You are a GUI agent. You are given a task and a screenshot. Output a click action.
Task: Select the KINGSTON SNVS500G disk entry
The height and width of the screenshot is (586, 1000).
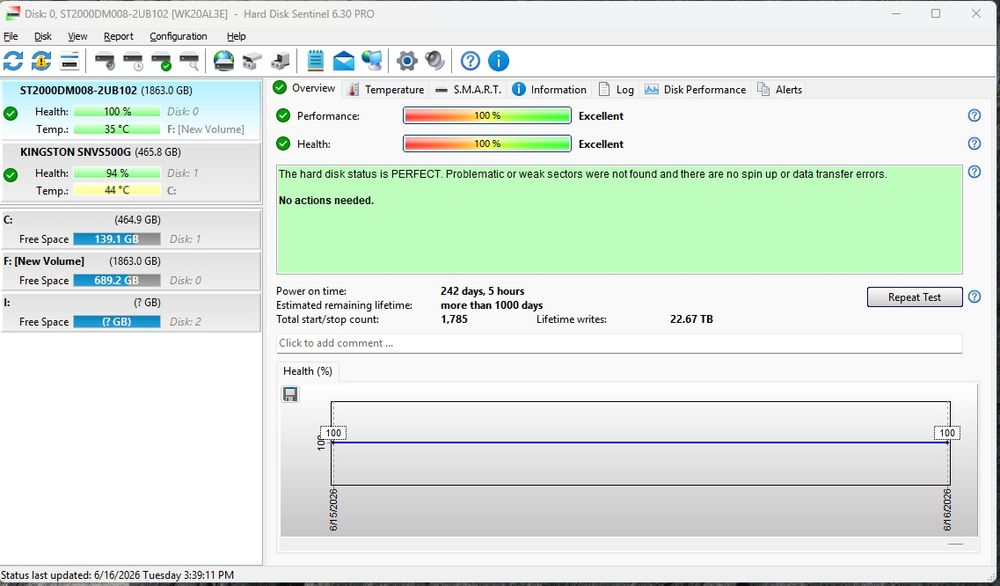point(131,172)
